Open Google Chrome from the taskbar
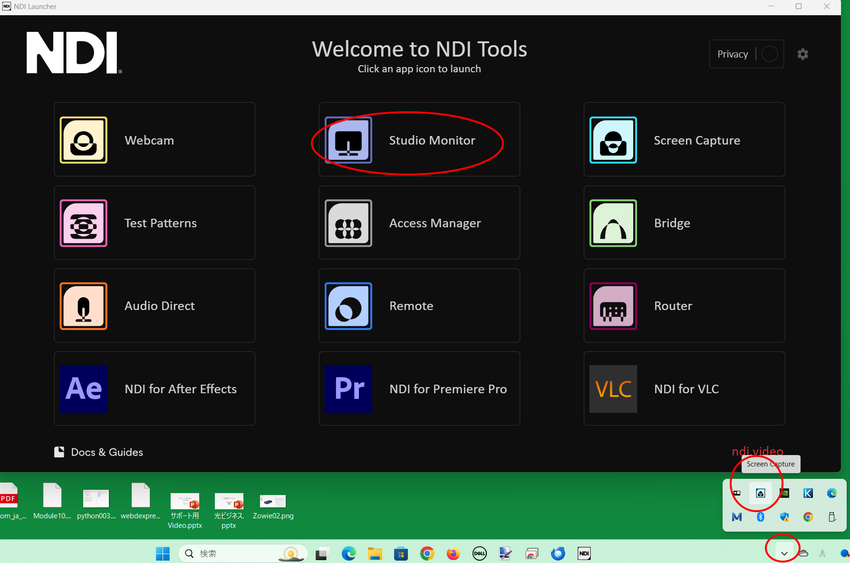 click(427, 553)
